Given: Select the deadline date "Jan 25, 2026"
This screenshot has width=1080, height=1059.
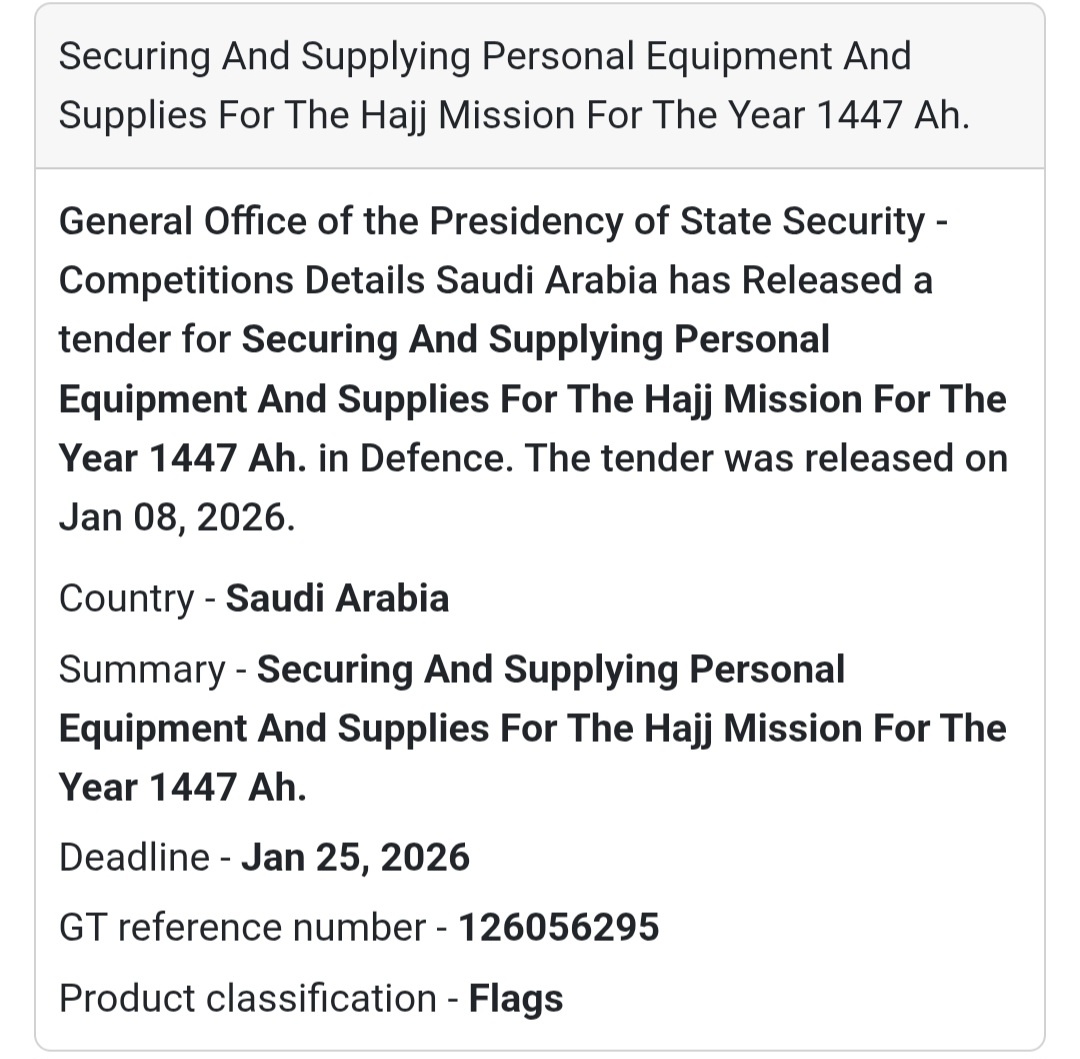Looking at the screenshot, I should click(355, 857).
